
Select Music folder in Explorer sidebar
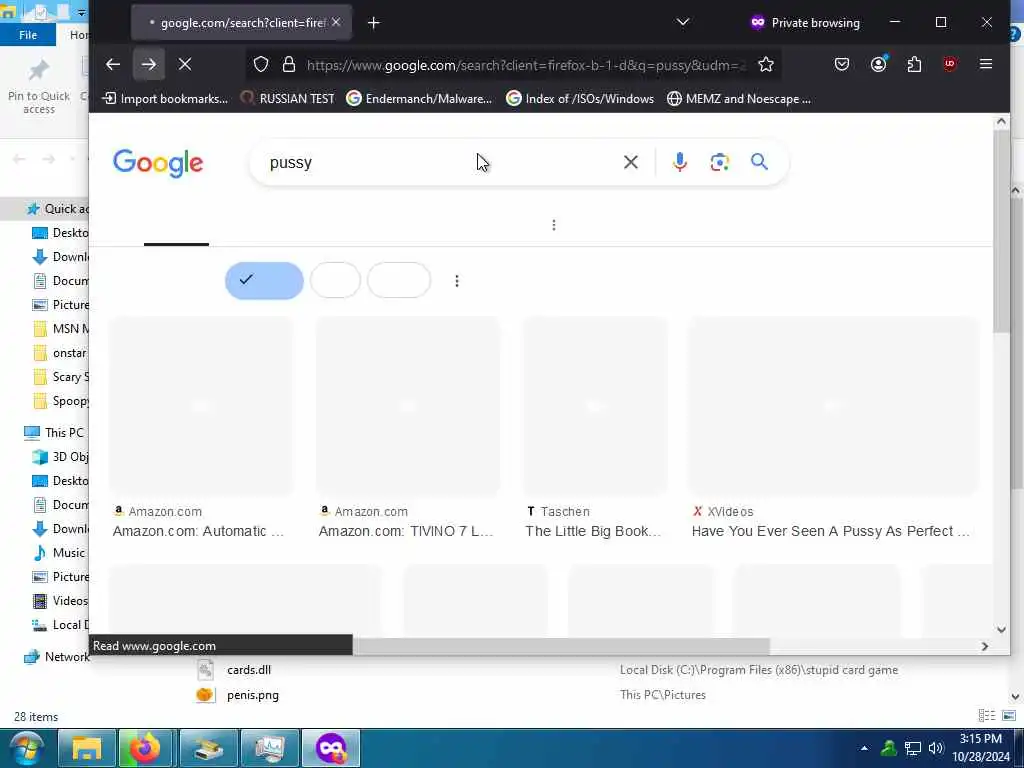[59, 552]
